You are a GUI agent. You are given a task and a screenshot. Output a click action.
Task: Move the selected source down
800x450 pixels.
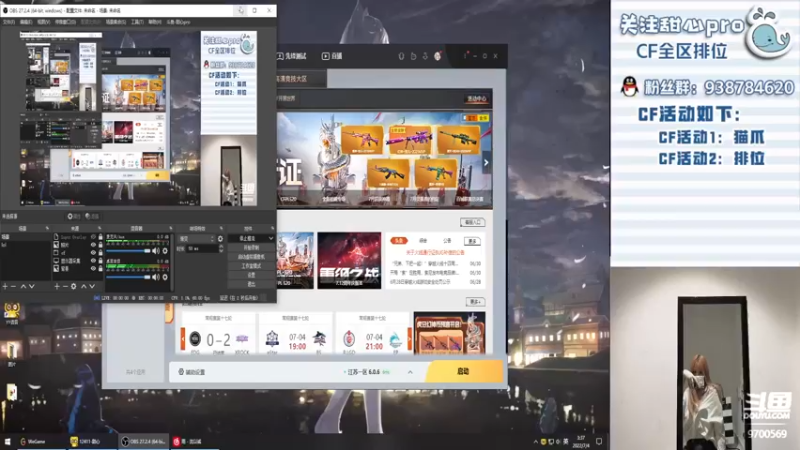[x=92, y=287]
